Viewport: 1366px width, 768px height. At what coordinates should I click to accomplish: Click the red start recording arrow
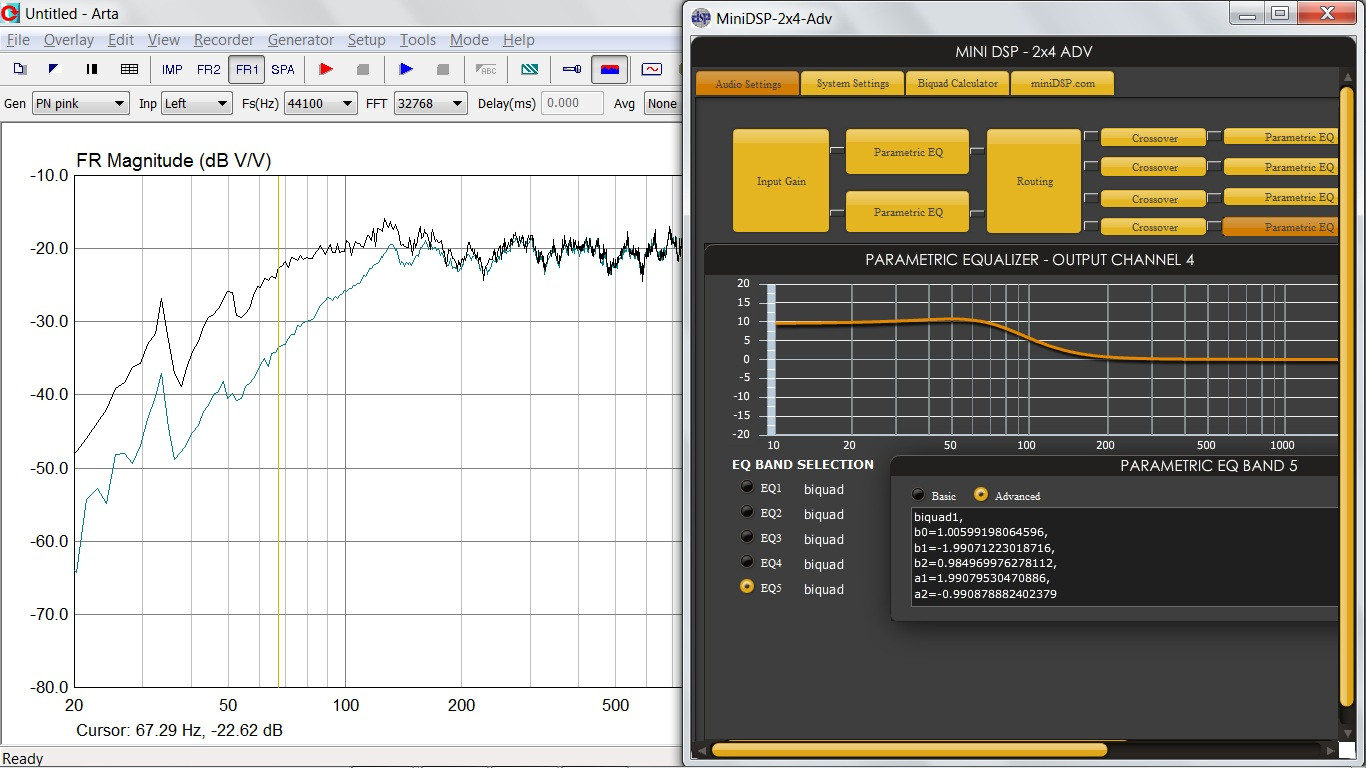point(325,69)
